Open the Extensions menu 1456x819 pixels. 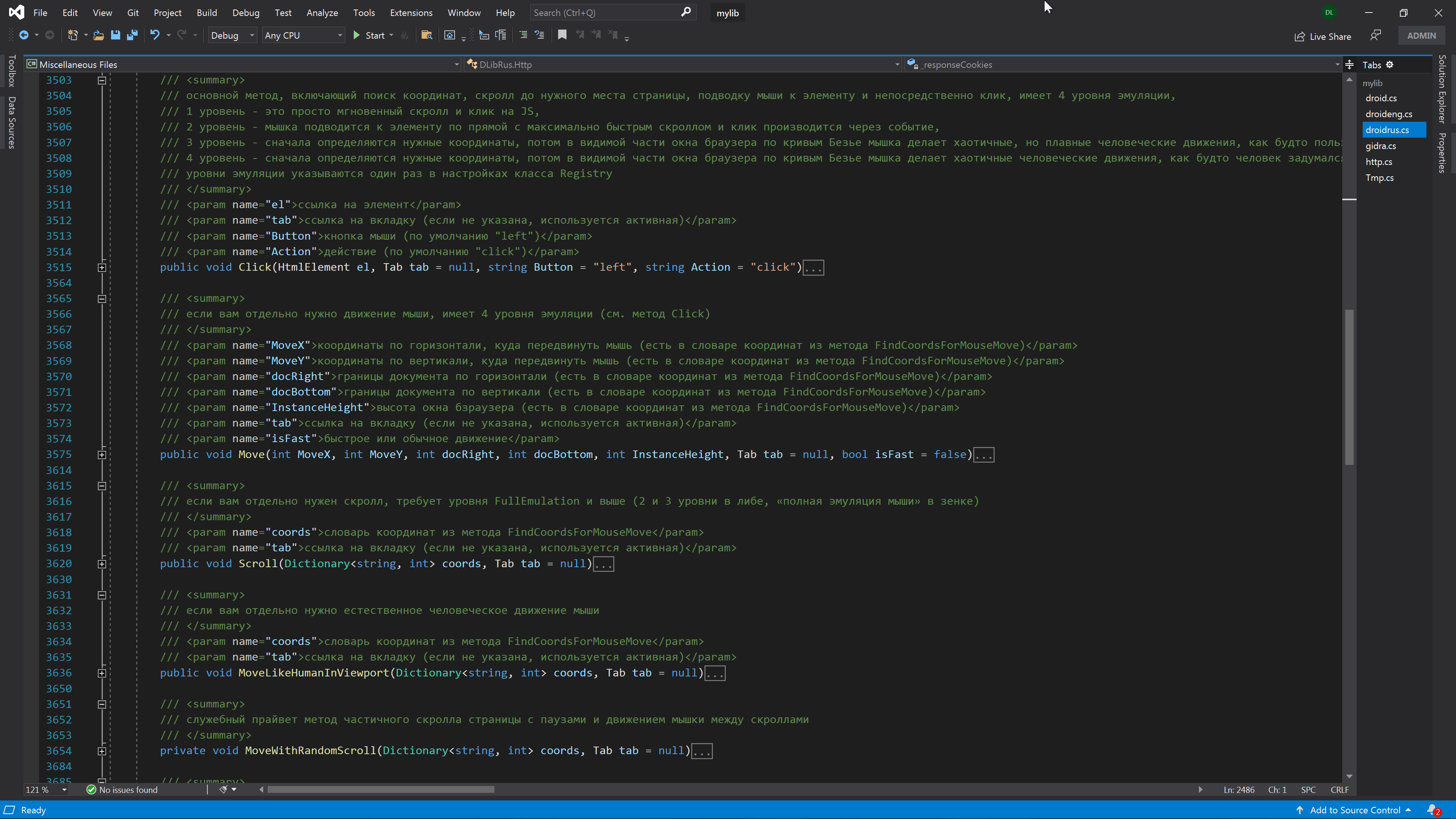coord(410,12)
